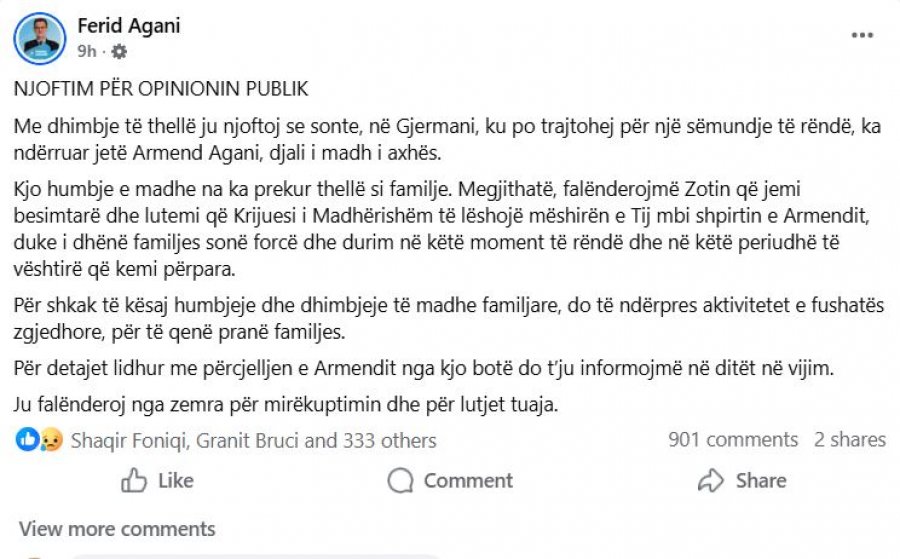The image size is (900, 559).
Task: Click the blue like reaction icon
Action: pos(29,440)
